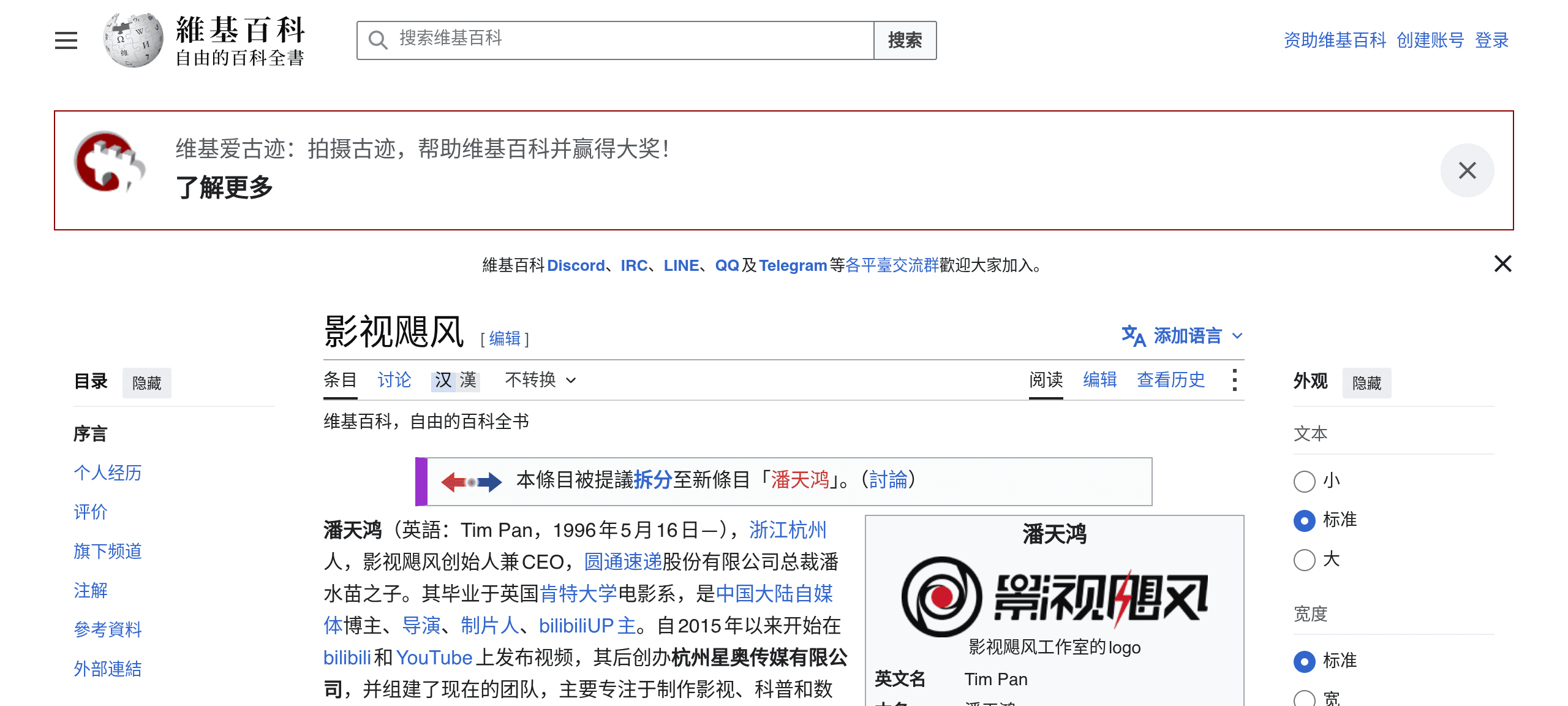Click the 创建账号 link
Screen dimensions: 1568x706
click(1430, 40)
